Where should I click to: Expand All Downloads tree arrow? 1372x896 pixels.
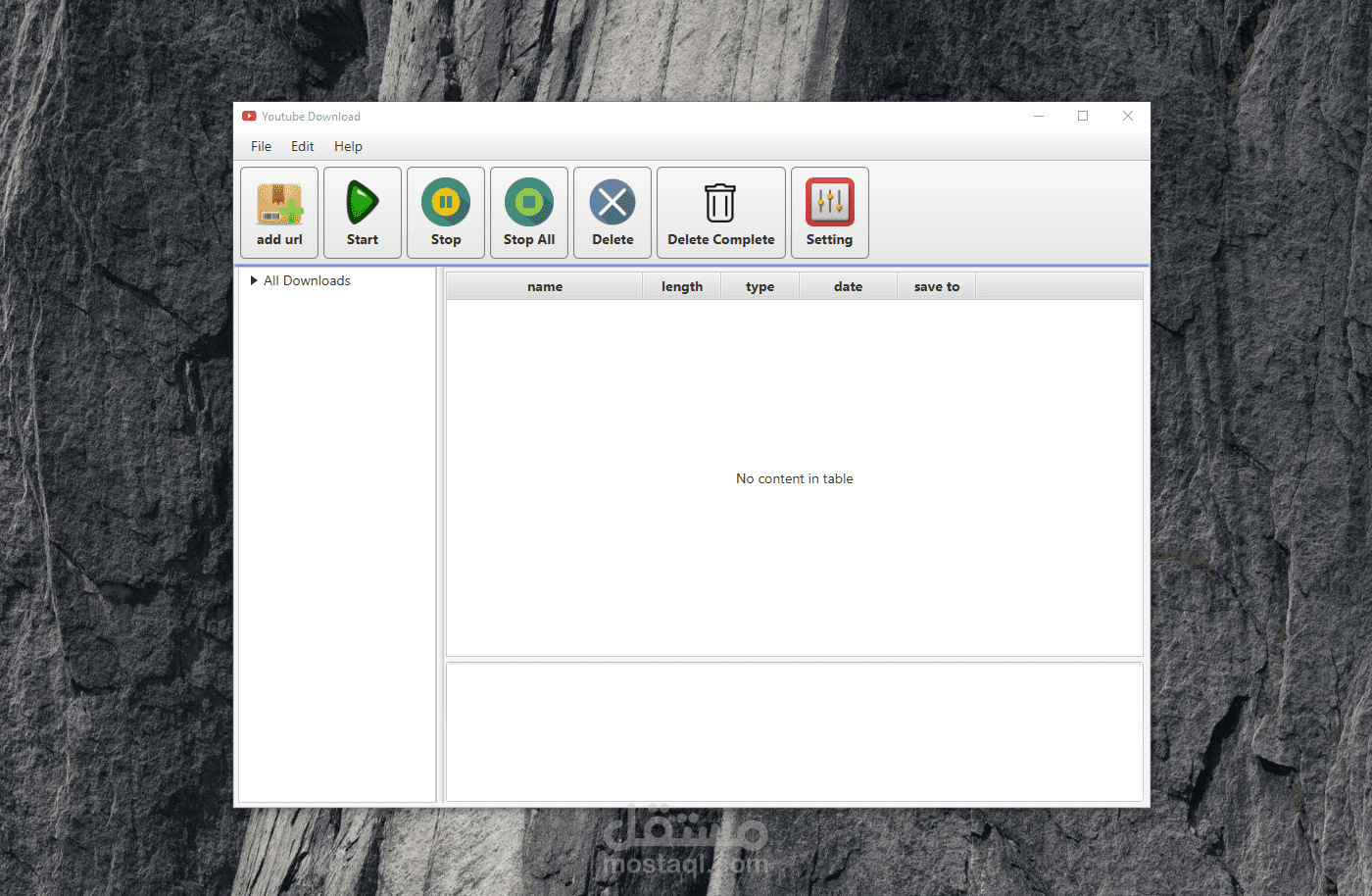[x=254, y=280]
